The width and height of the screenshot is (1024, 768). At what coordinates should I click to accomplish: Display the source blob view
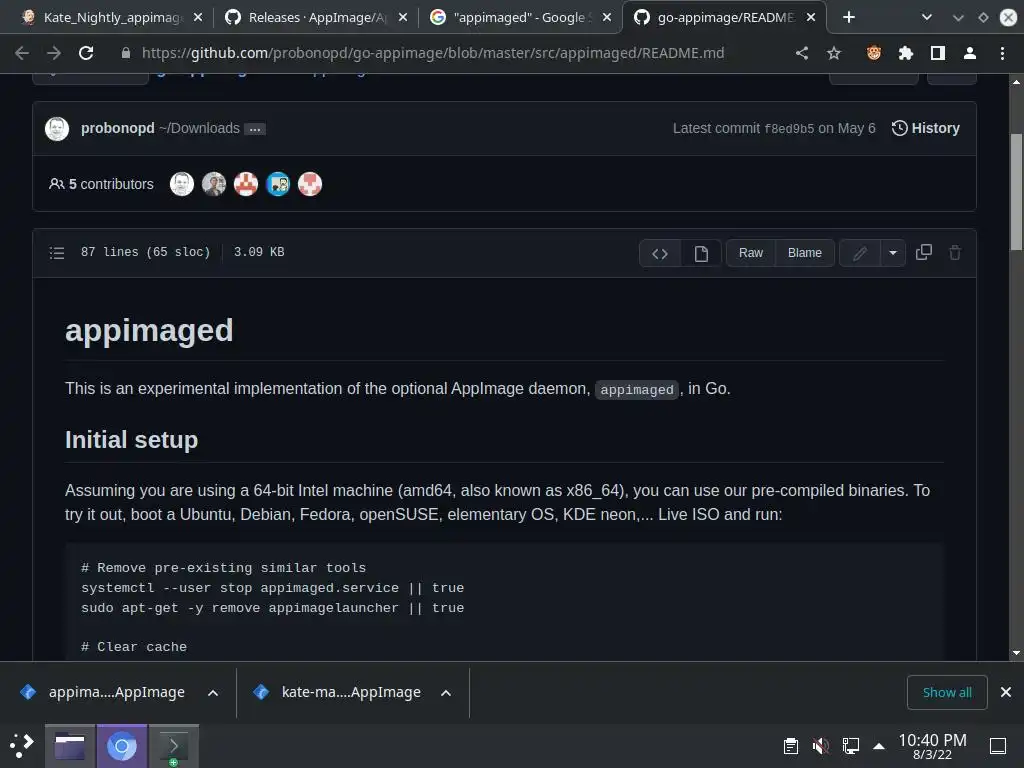[660, 253]
